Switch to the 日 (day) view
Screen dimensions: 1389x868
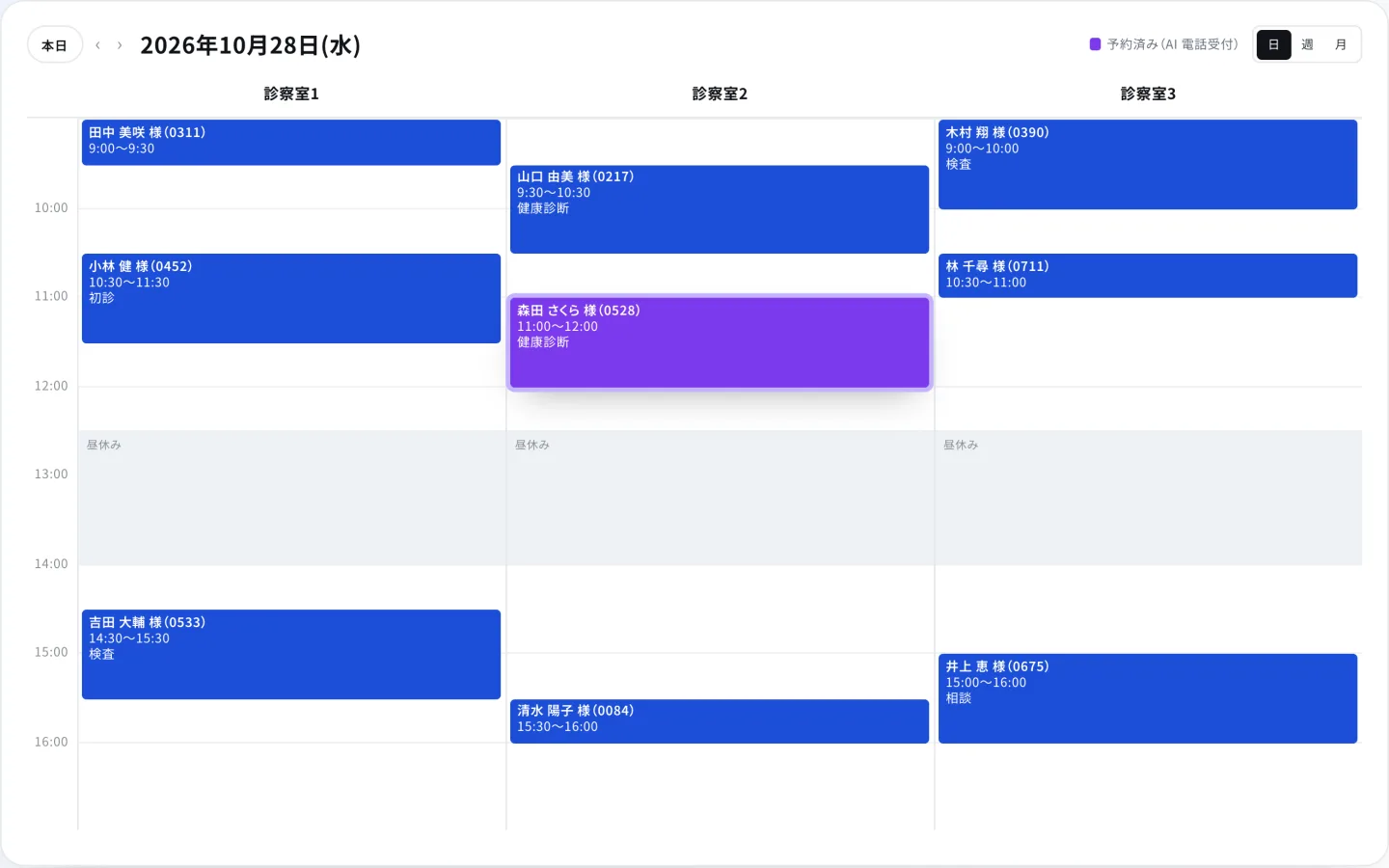tap(1273, 44)
